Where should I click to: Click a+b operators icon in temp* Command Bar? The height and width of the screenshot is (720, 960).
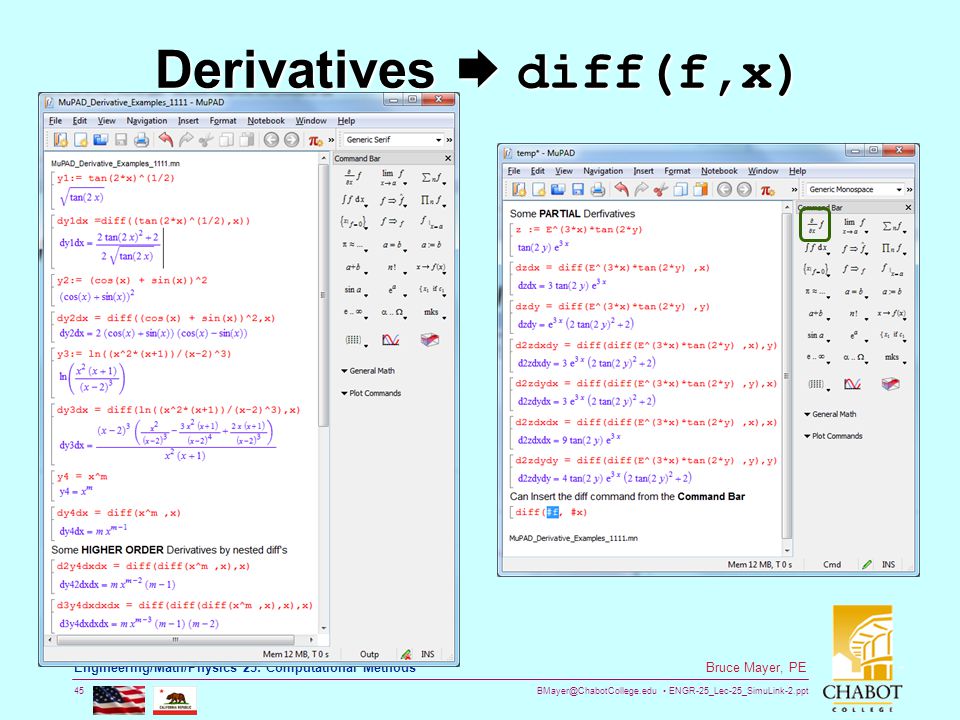[x=817, y=313]
